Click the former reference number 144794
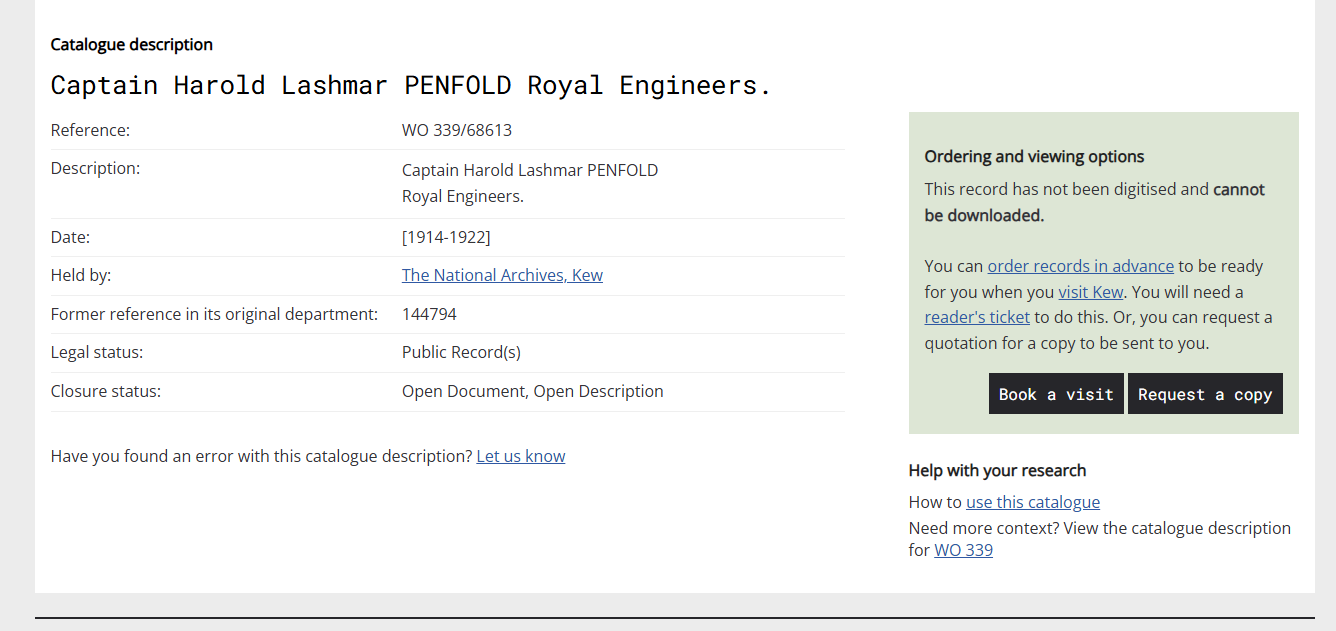The height and width of the screenshot is (631, 1336). (x=429, y=314)
